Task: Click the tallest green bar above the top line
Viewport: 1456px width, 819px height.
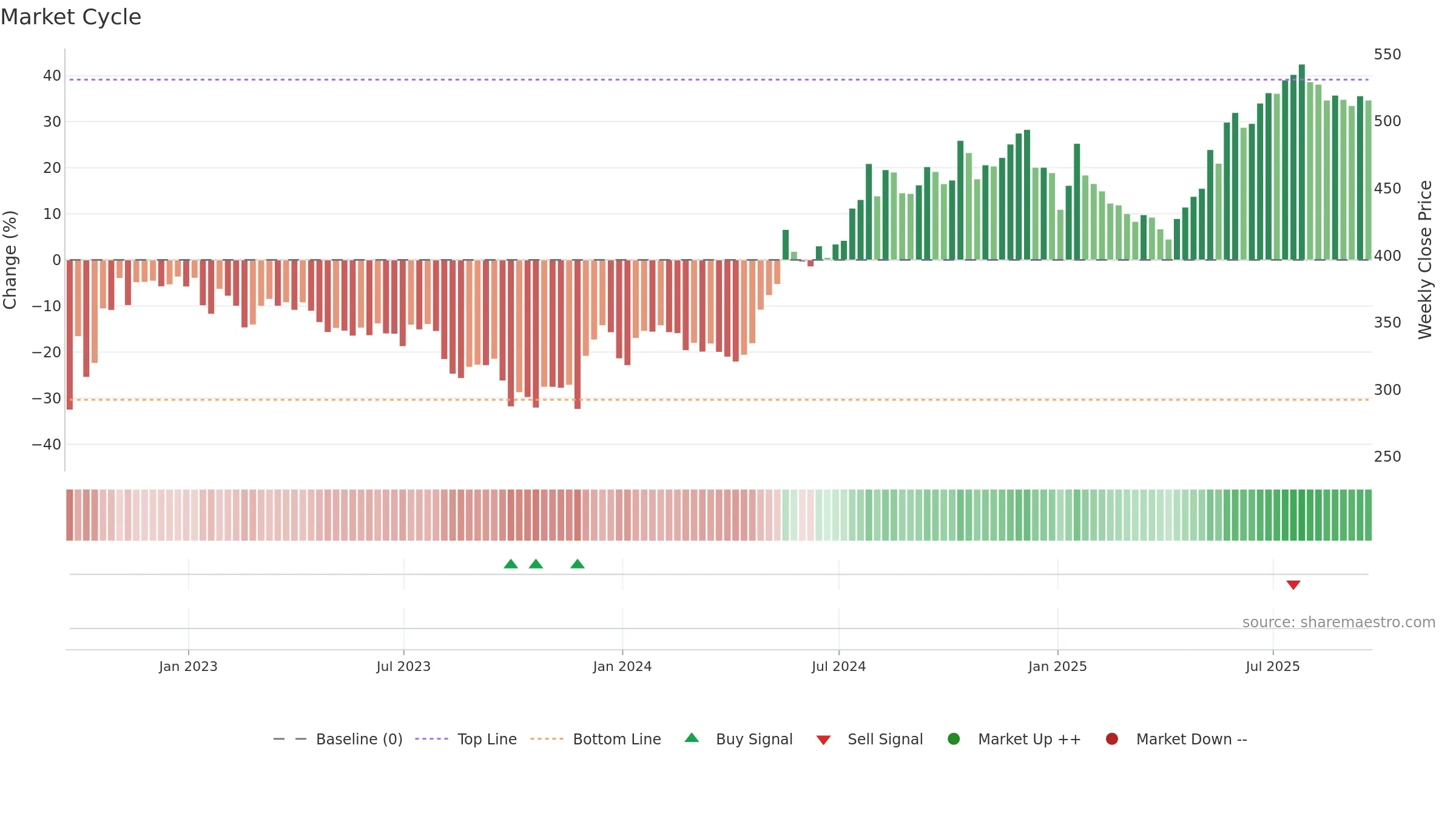Action: (1302, 162)
